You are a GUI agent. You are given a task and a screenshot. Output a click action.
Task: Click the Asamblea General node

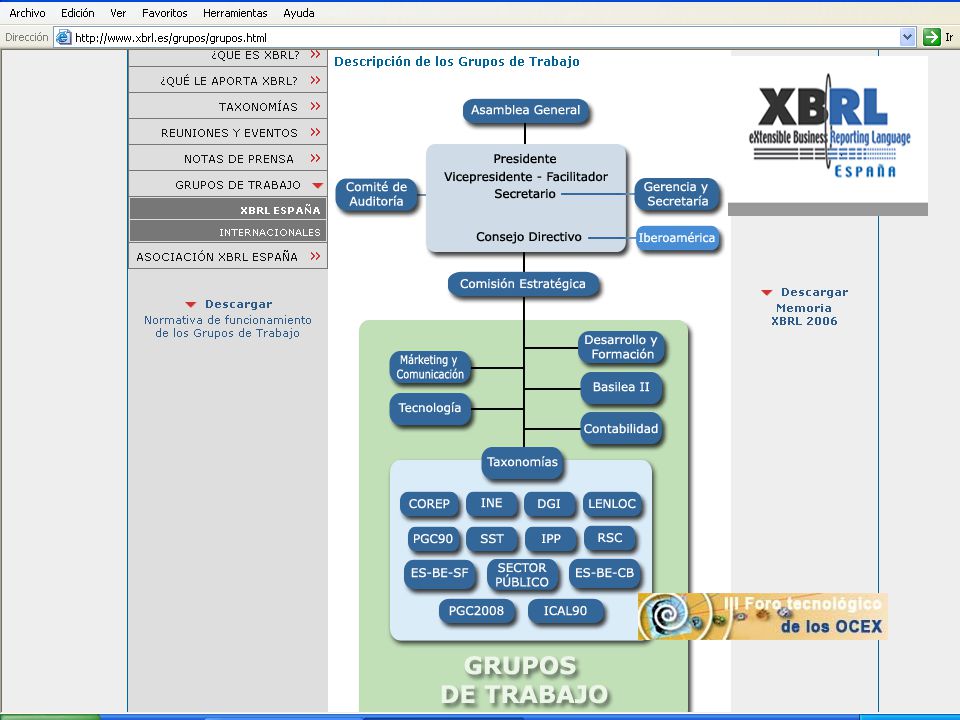coord(525,110)
